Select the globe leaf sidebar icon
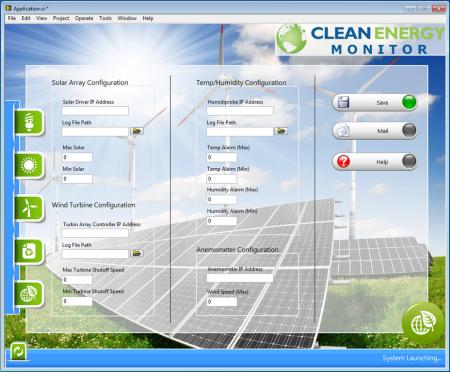The image size is (450, 372). pyautogui.click(x=29, y=294)
